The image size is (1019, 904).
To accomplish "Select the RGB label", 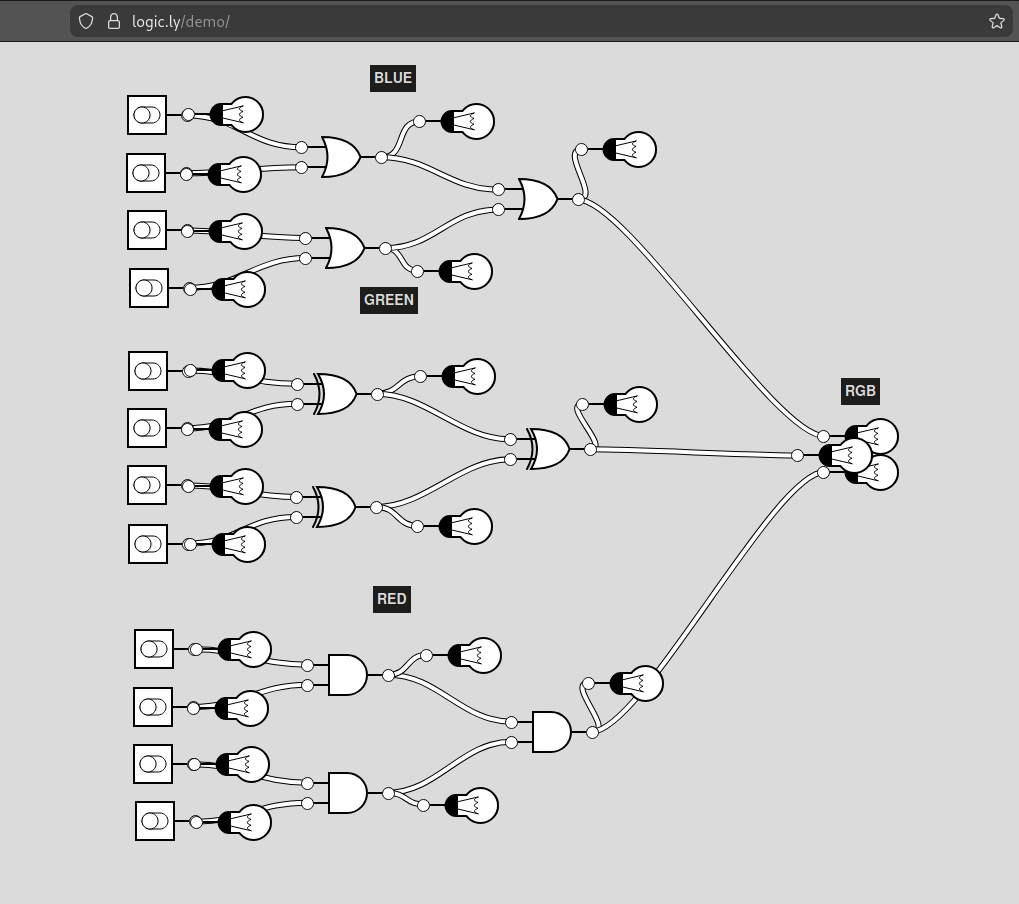I will (860, 391).
